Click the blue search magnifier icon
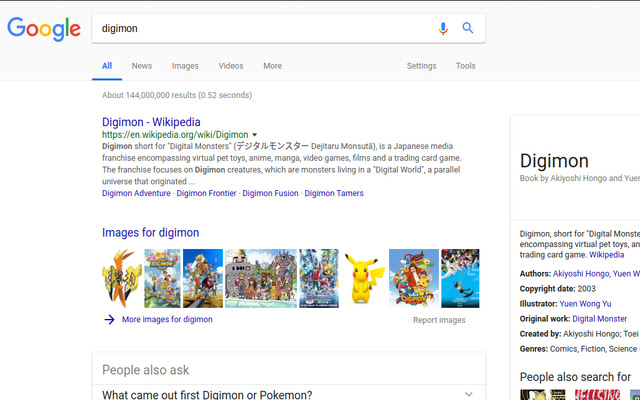The image size is (640, 400). pyautogui.click(x=468, y=28)
